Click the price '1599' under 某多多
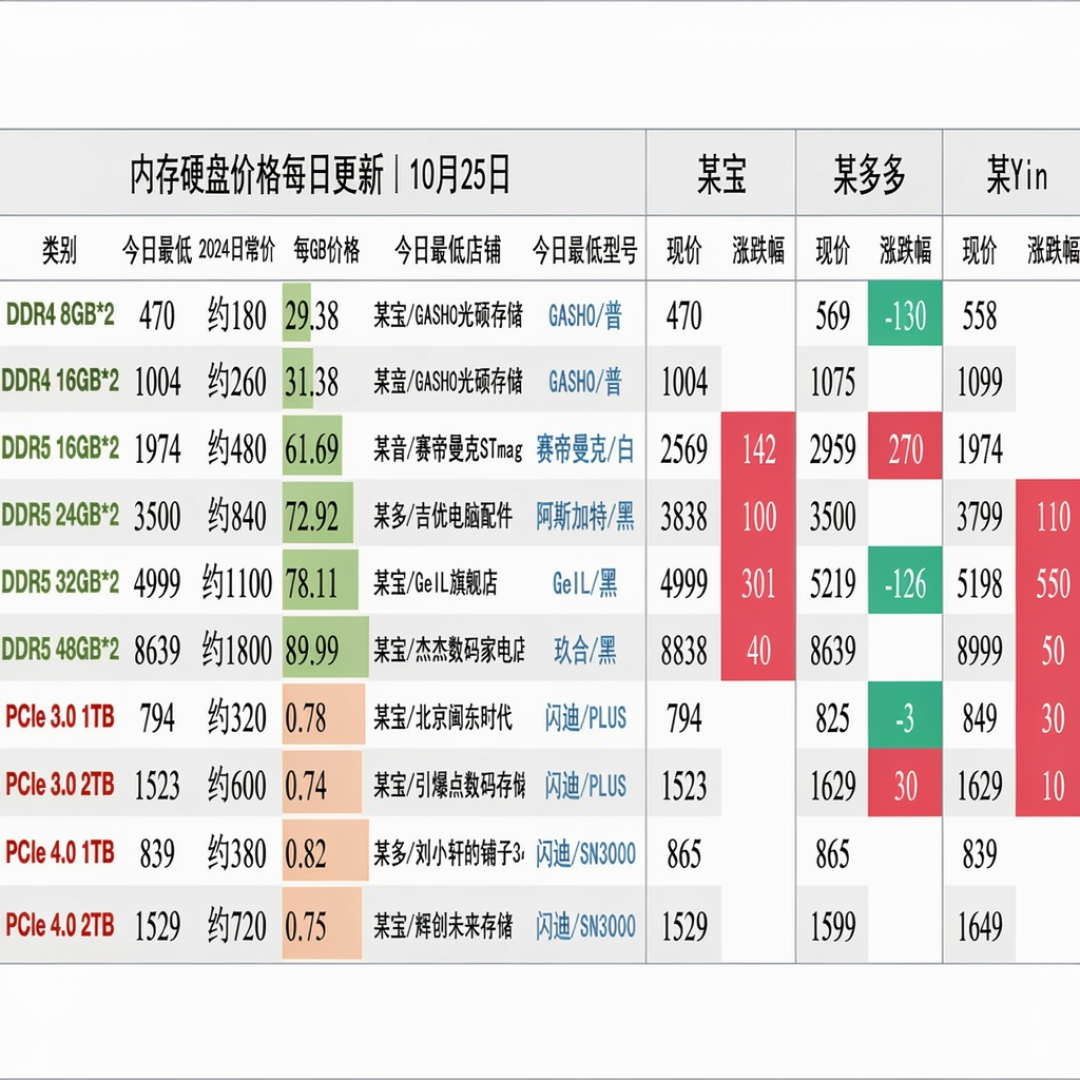The height and width of the screenshot is (1080, 1080). (x=833, y=926)
